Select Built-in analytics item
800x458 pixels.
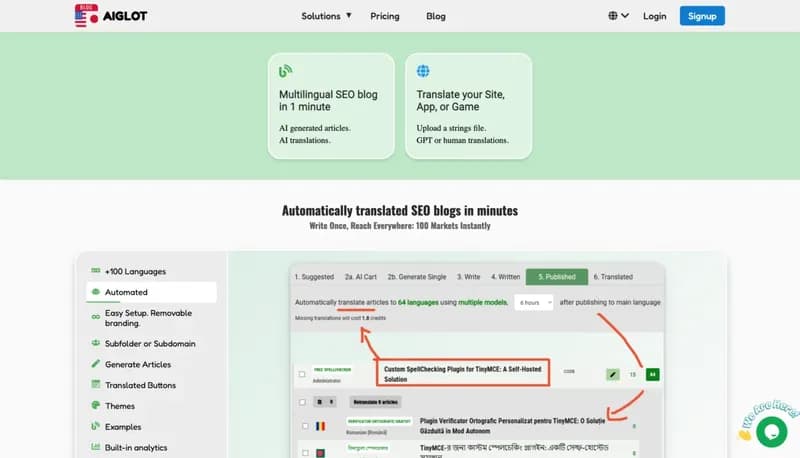tap(151, 447)
